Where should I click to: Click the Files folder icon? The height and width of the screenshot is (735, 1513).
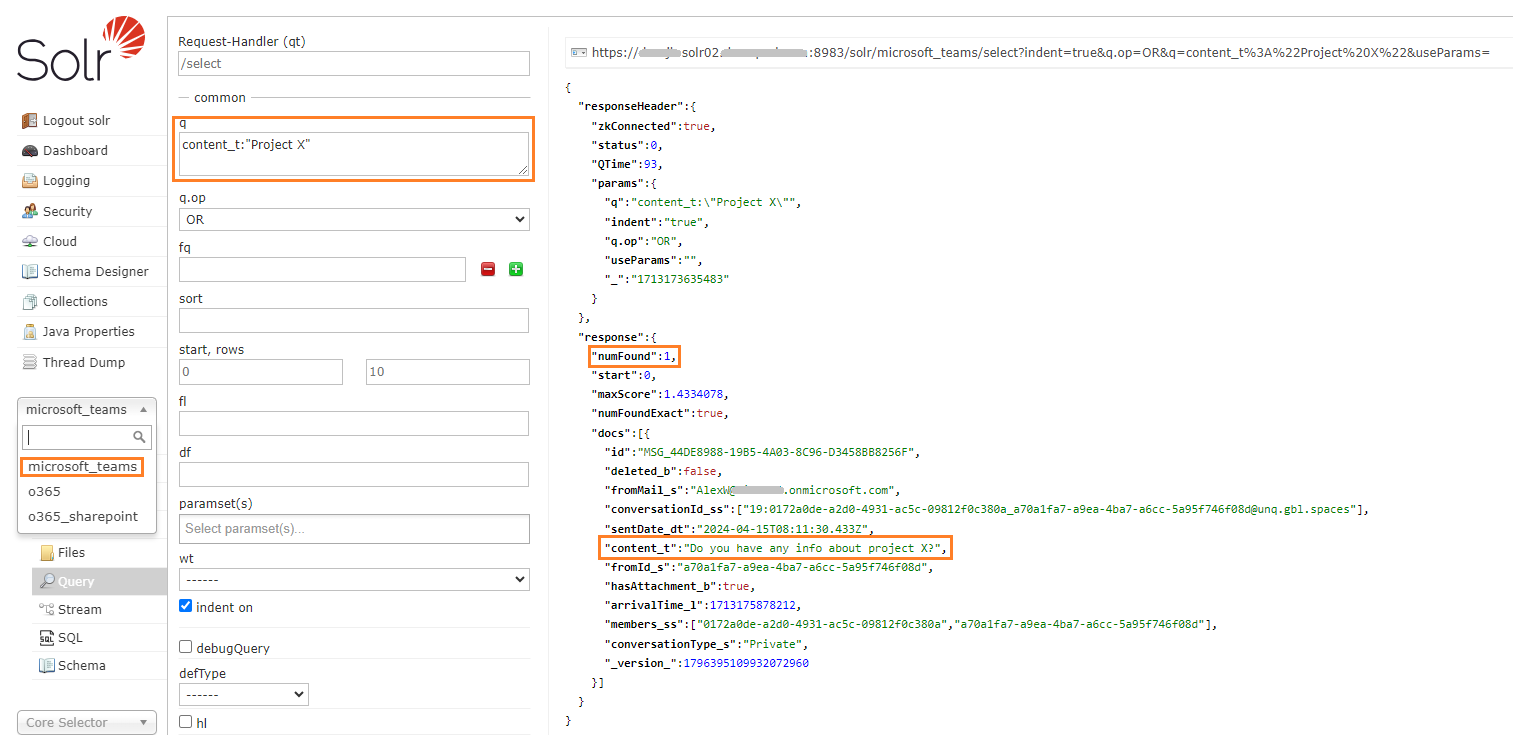click(47, 553)
